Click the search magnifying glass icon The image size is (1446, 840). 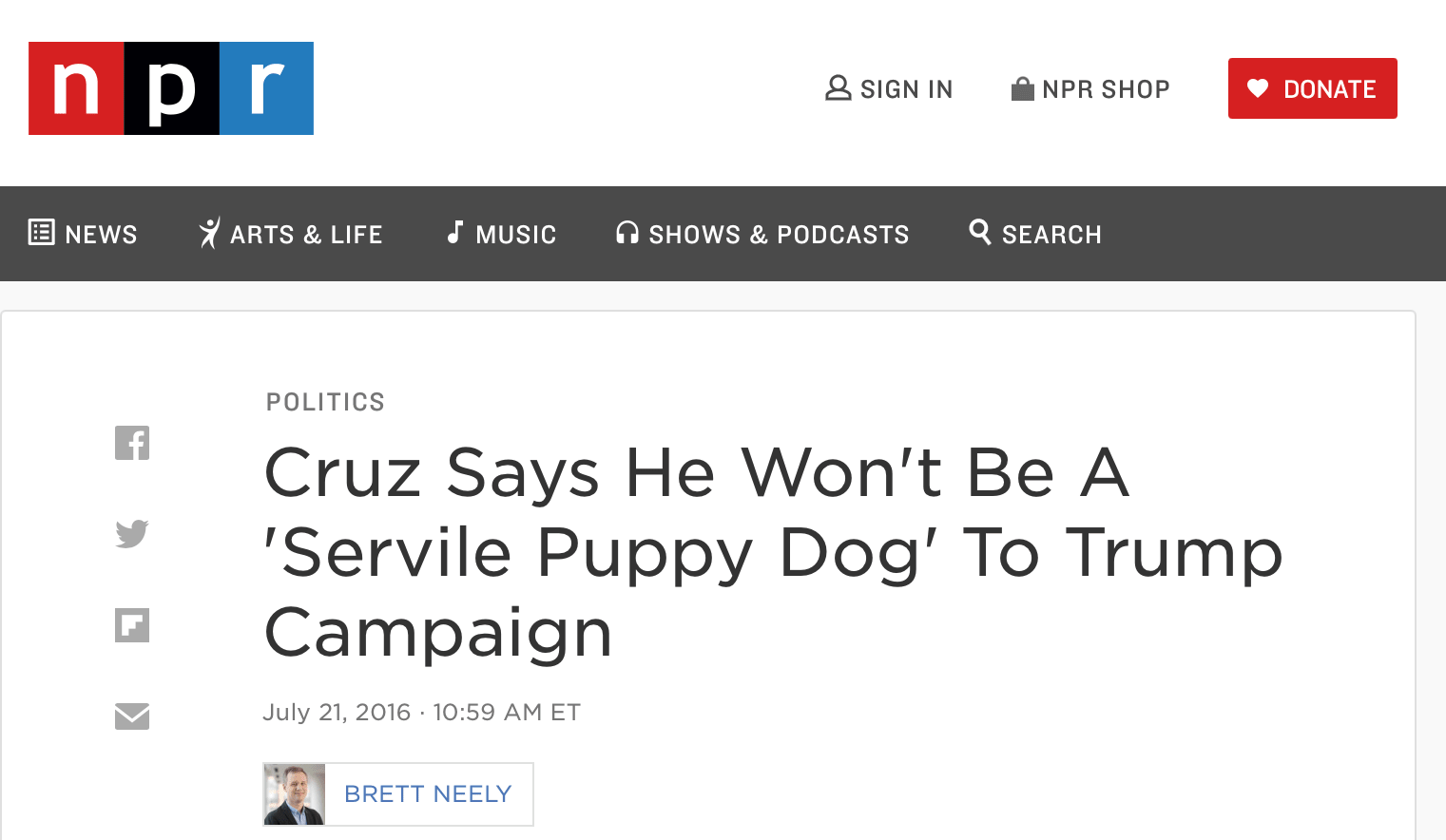(979, 232)
